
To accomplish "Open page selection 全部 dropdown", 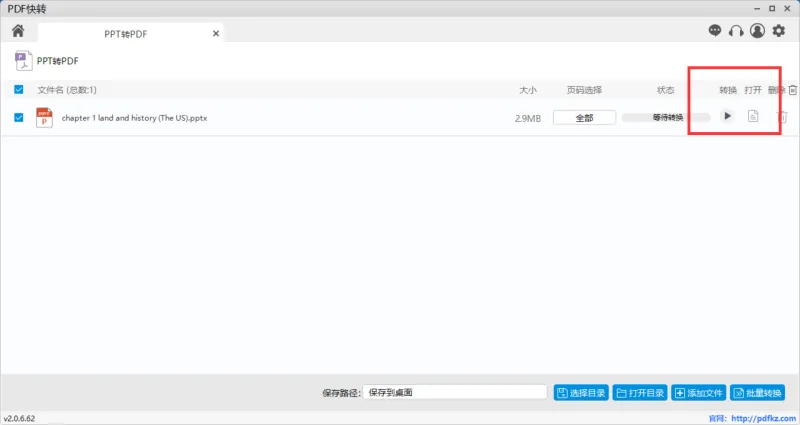I will click(x=584, y=118).
